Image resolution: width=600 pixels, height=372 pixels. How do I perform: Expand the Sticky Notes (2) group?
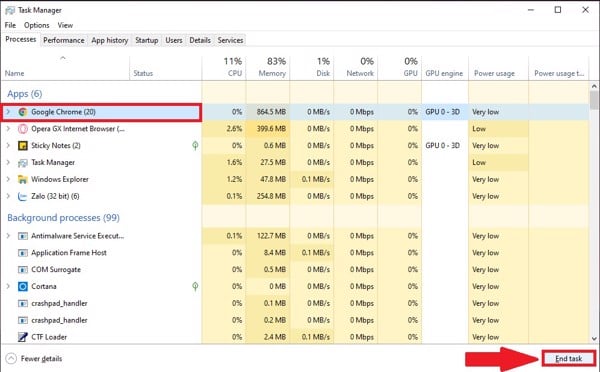click(8, 145)
